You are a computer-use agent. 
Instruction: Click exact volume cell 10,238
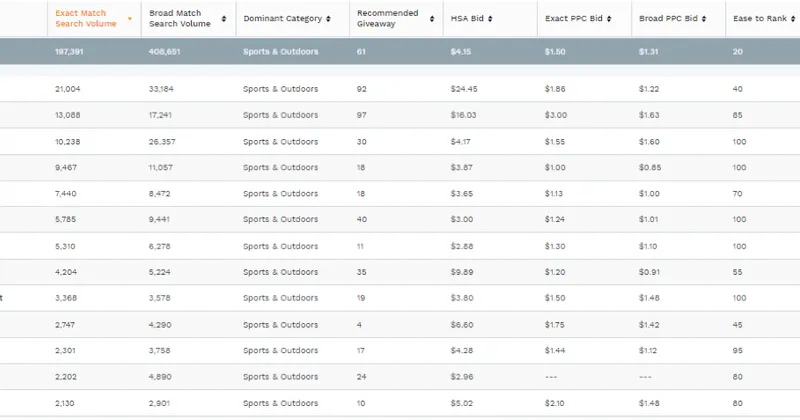[x=67, y=141]
